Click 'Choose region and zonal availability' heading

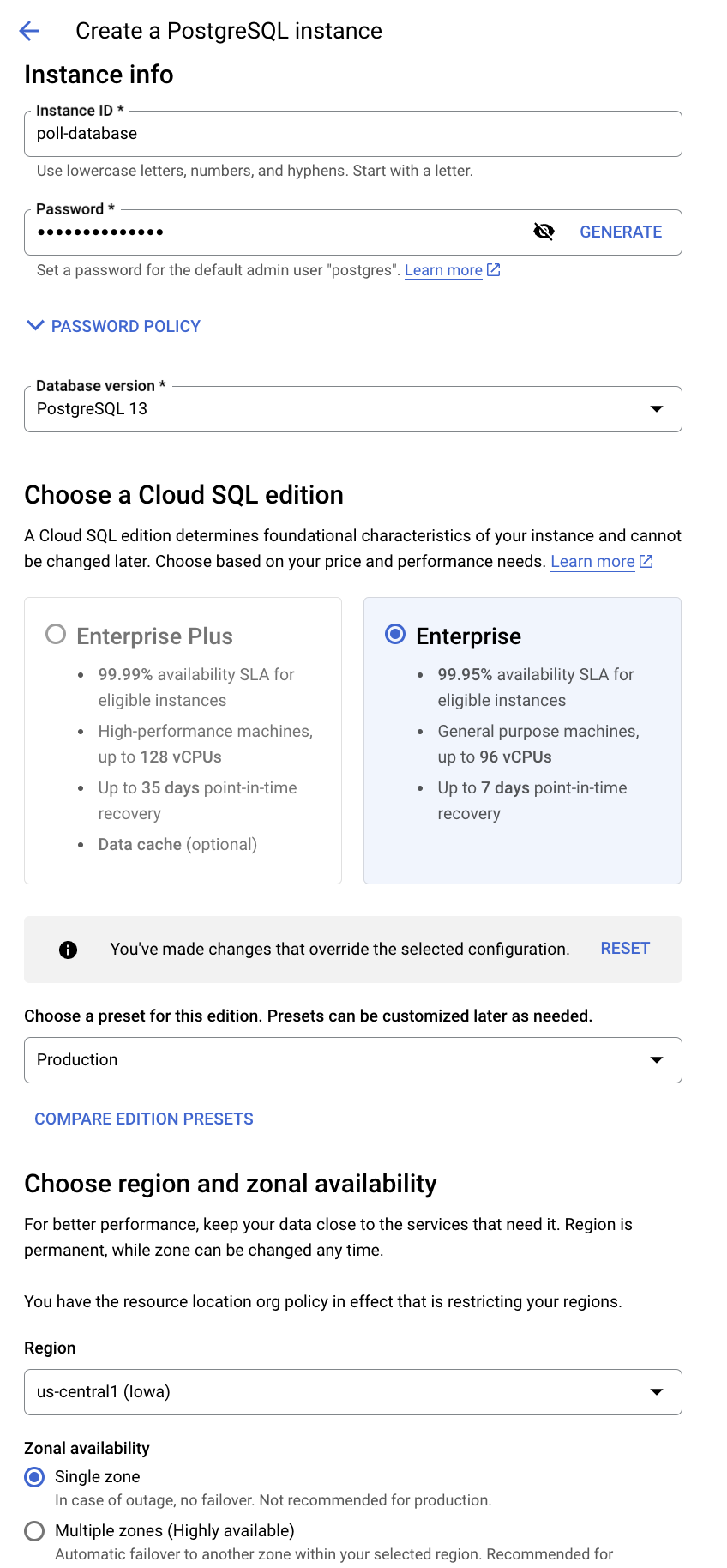click(x=231, y=1184)
